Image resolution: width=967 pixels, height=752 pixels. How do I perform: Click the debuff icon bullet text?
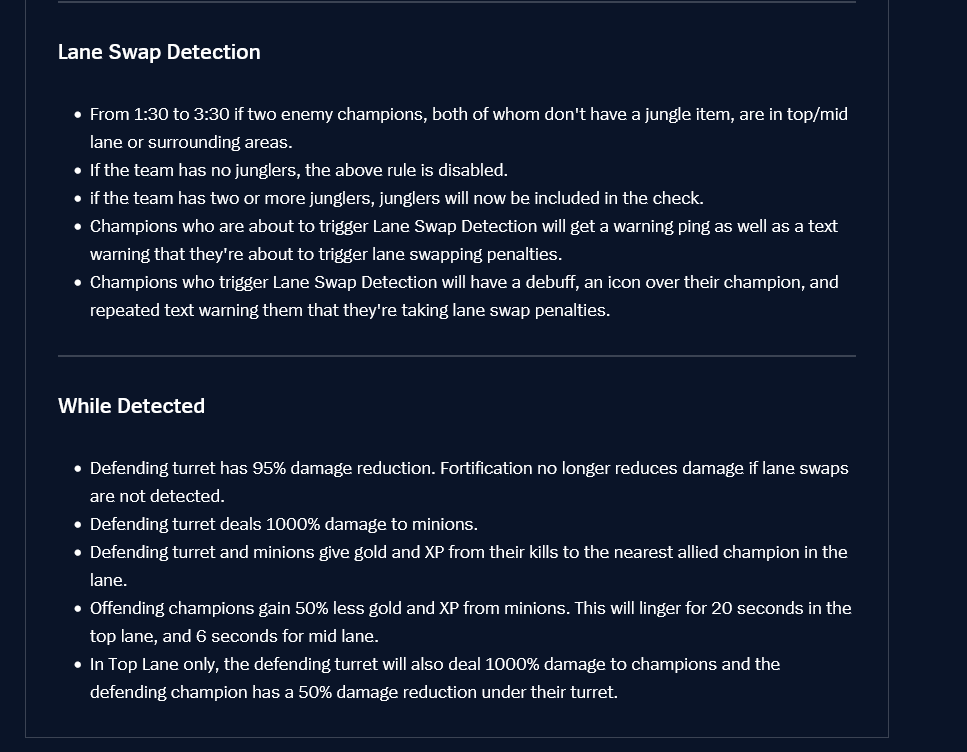pos(464,296)
